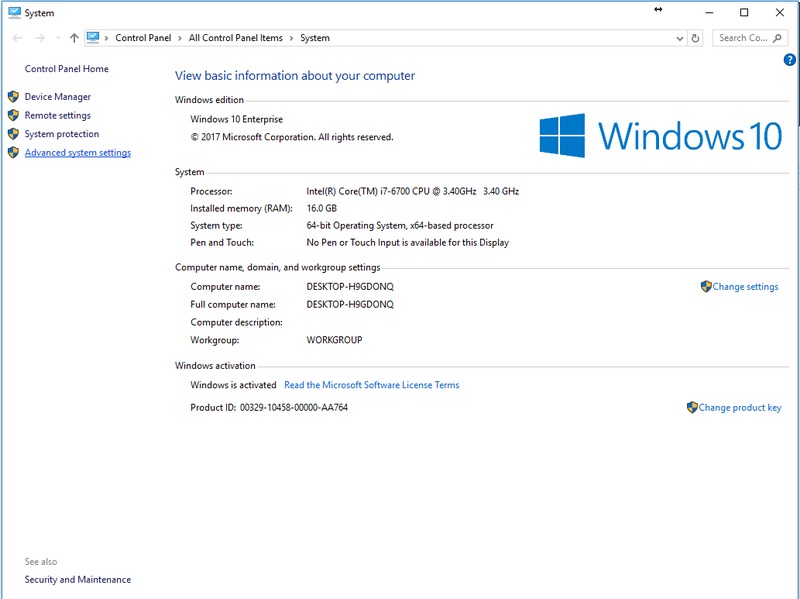Viewport: 800px width, 599px height.
Task: Read the Microsoft Software License Terms
Action: 371,385
